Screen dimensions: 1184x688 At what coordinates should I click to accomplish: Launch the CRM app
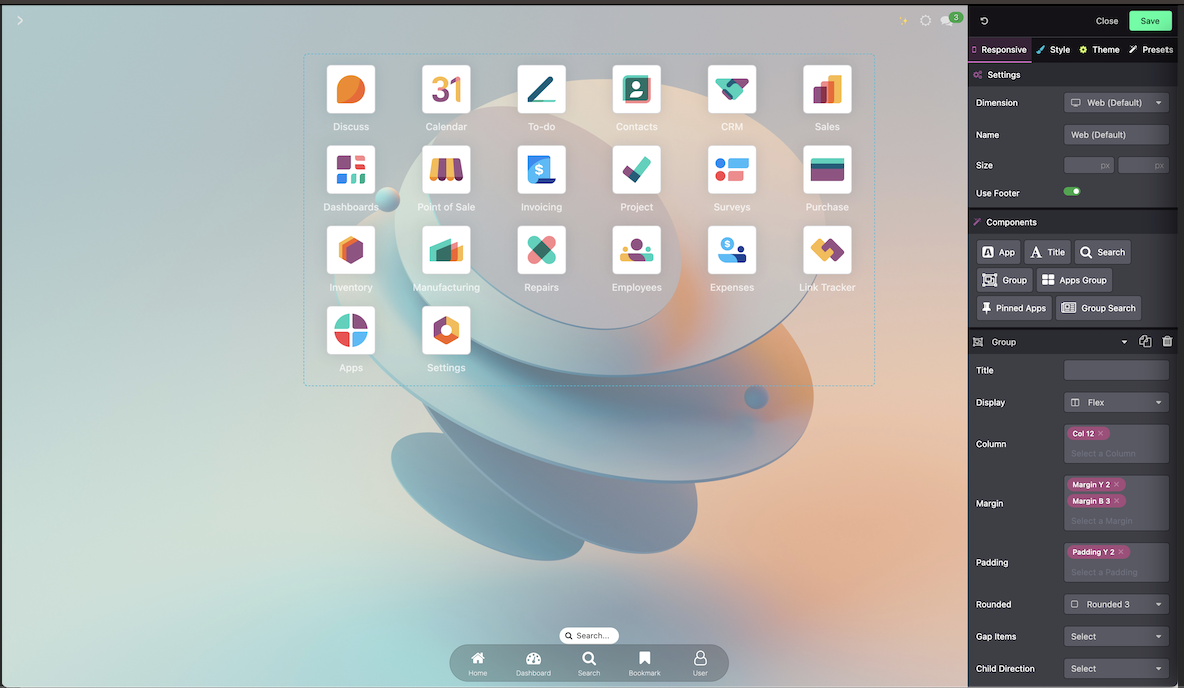point(731,89)
